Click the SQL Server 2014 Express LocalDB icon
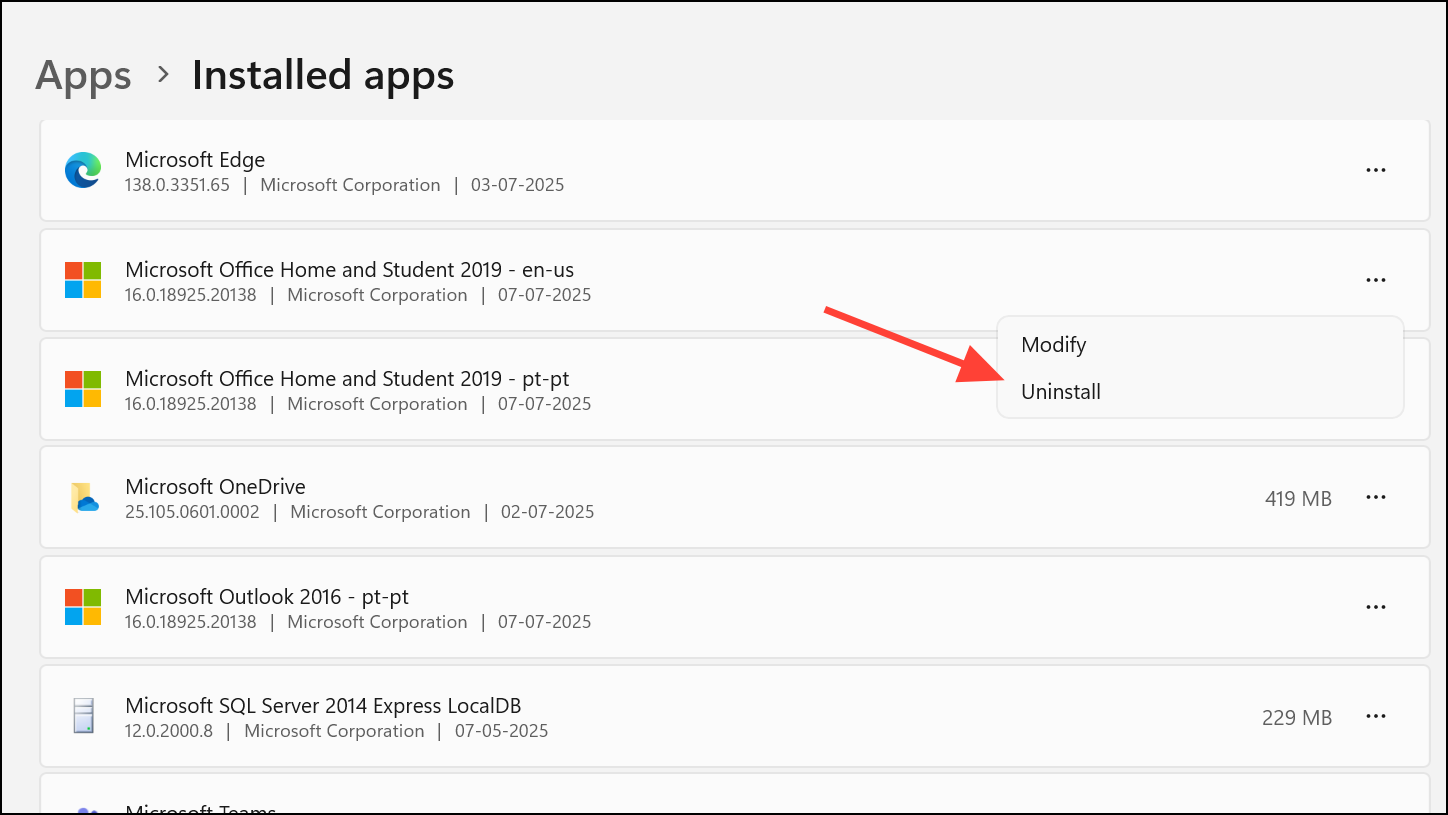Viewport: 1448px width, 815px height. pos(84,716)
